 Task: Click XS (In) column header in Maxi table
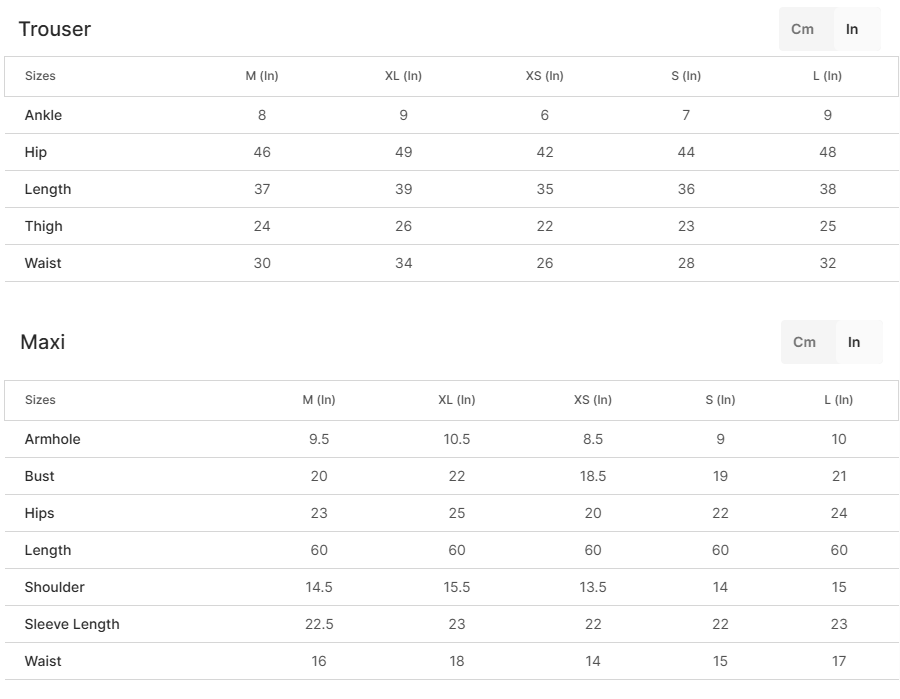coord(593,400)
